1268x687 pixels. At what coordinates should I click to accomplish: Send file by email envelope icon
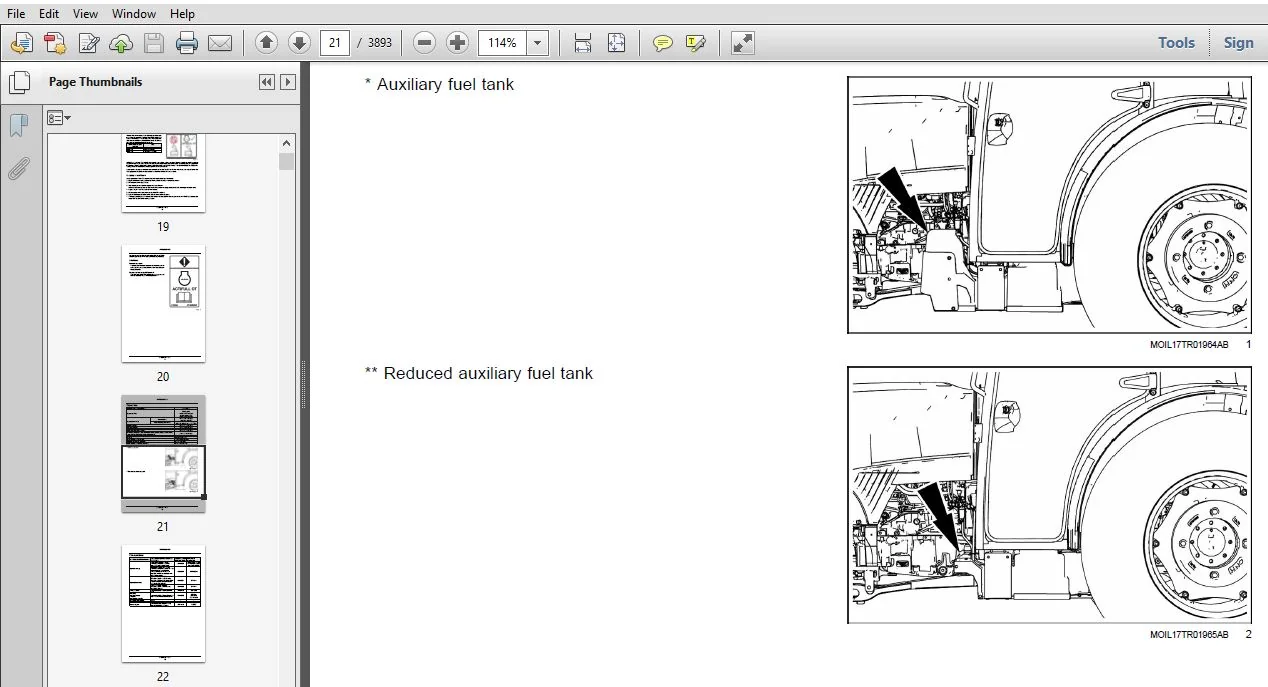point(220,43)
